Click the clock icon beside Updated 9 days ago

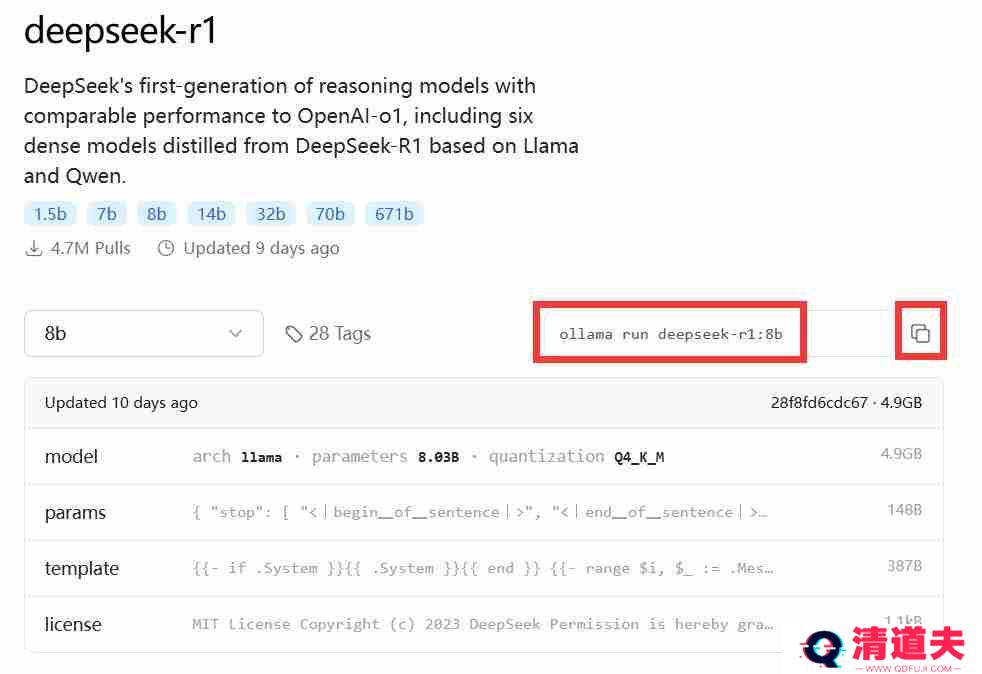pyautogui.click(x=166, y=249)
